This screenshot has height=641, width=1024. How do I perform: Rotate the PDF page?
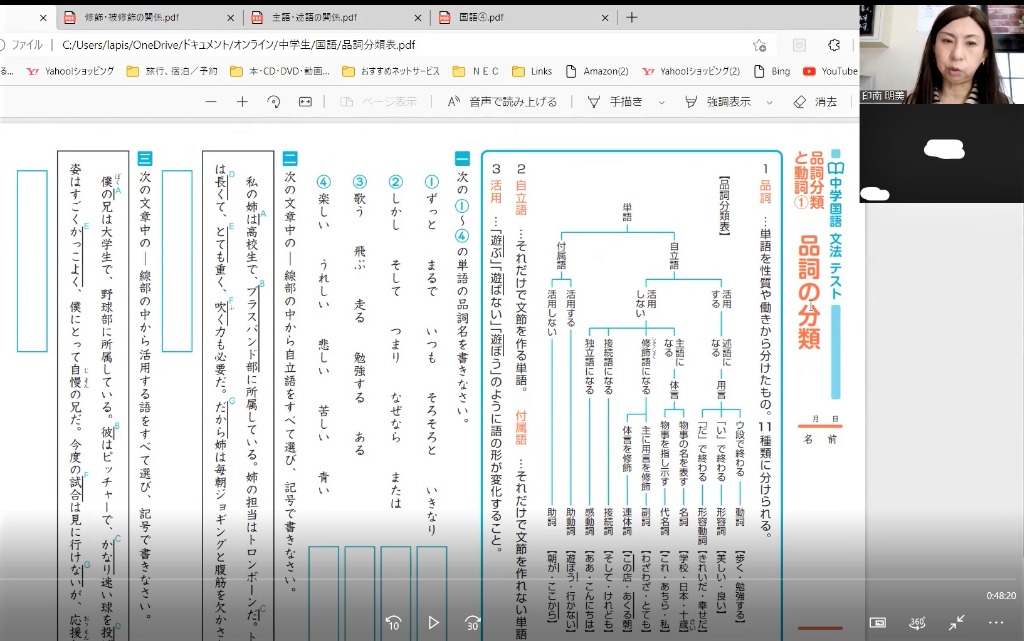pyautogui.click(x=273, y=102)
